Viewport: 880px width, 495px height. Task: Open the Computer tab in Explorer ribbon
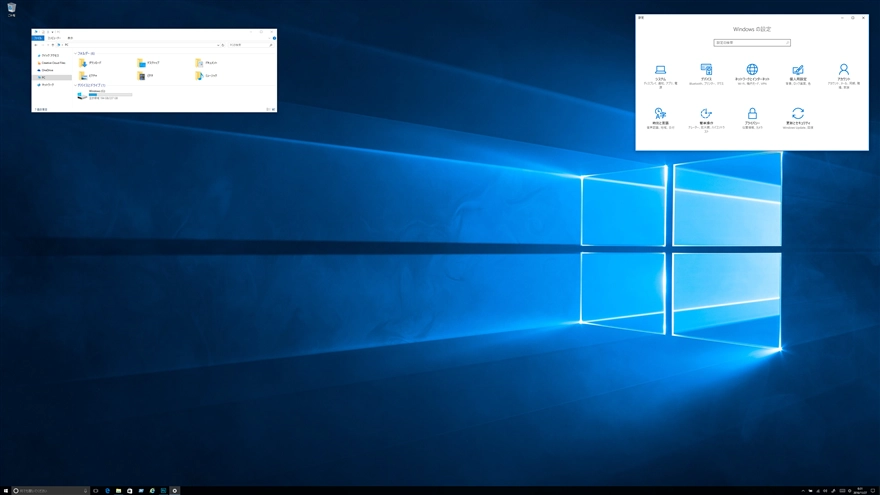(x=54, y=38)
